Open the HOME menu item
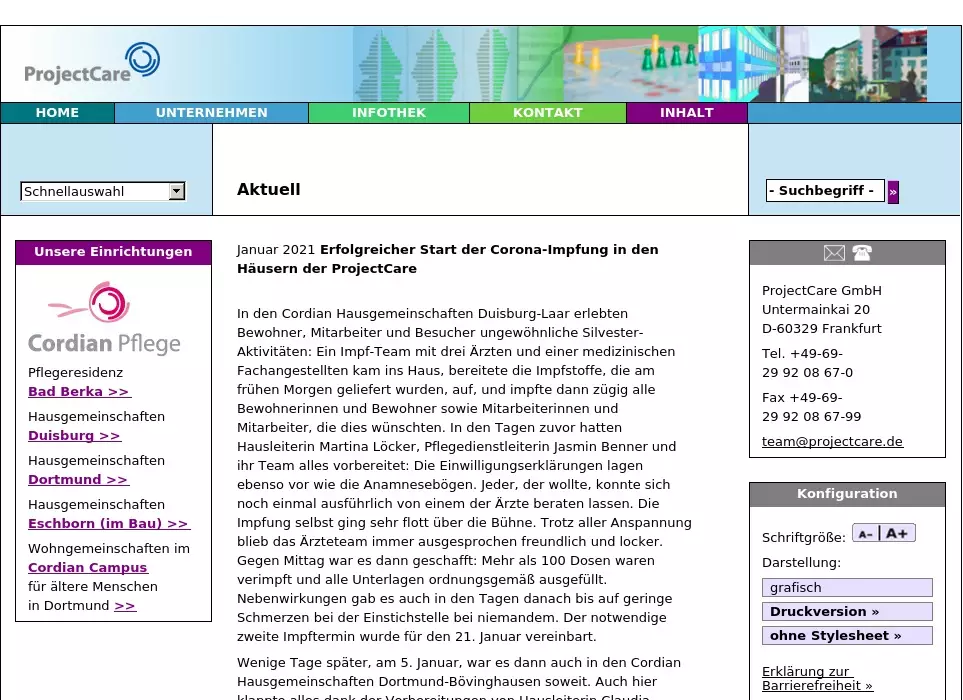 coord(57,113)
